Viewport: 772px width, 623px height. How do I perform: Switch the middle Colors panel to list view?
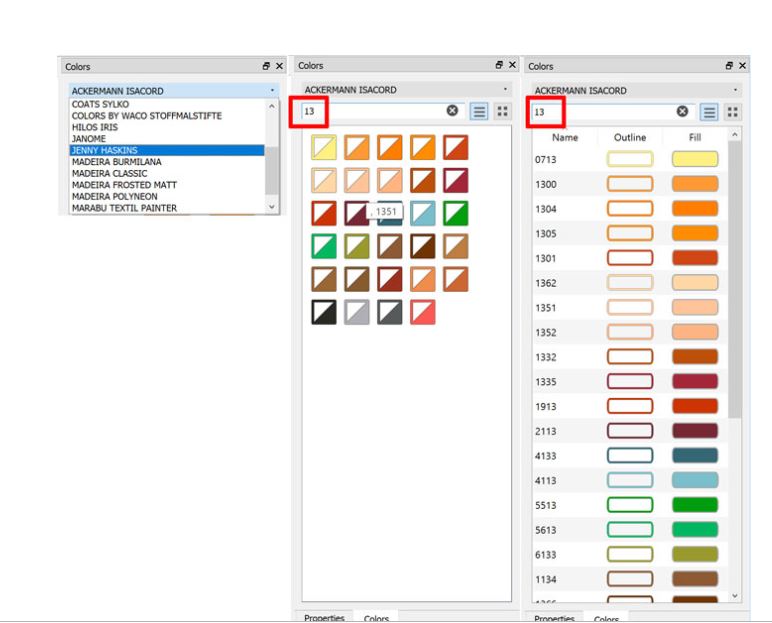tap(480, 111)
